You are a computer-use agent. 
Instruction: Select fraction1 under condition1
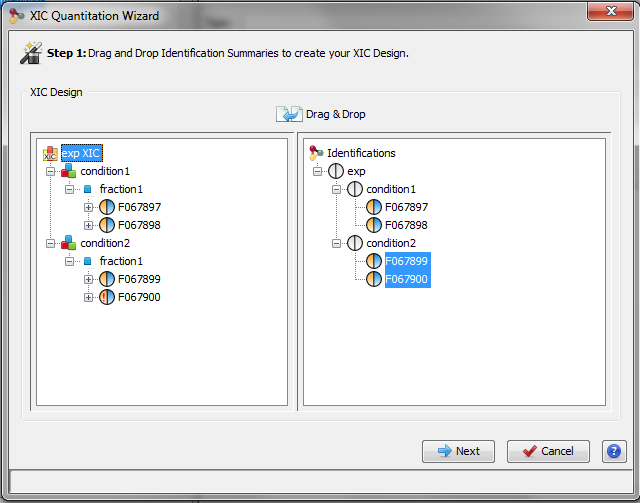point(121,189)
